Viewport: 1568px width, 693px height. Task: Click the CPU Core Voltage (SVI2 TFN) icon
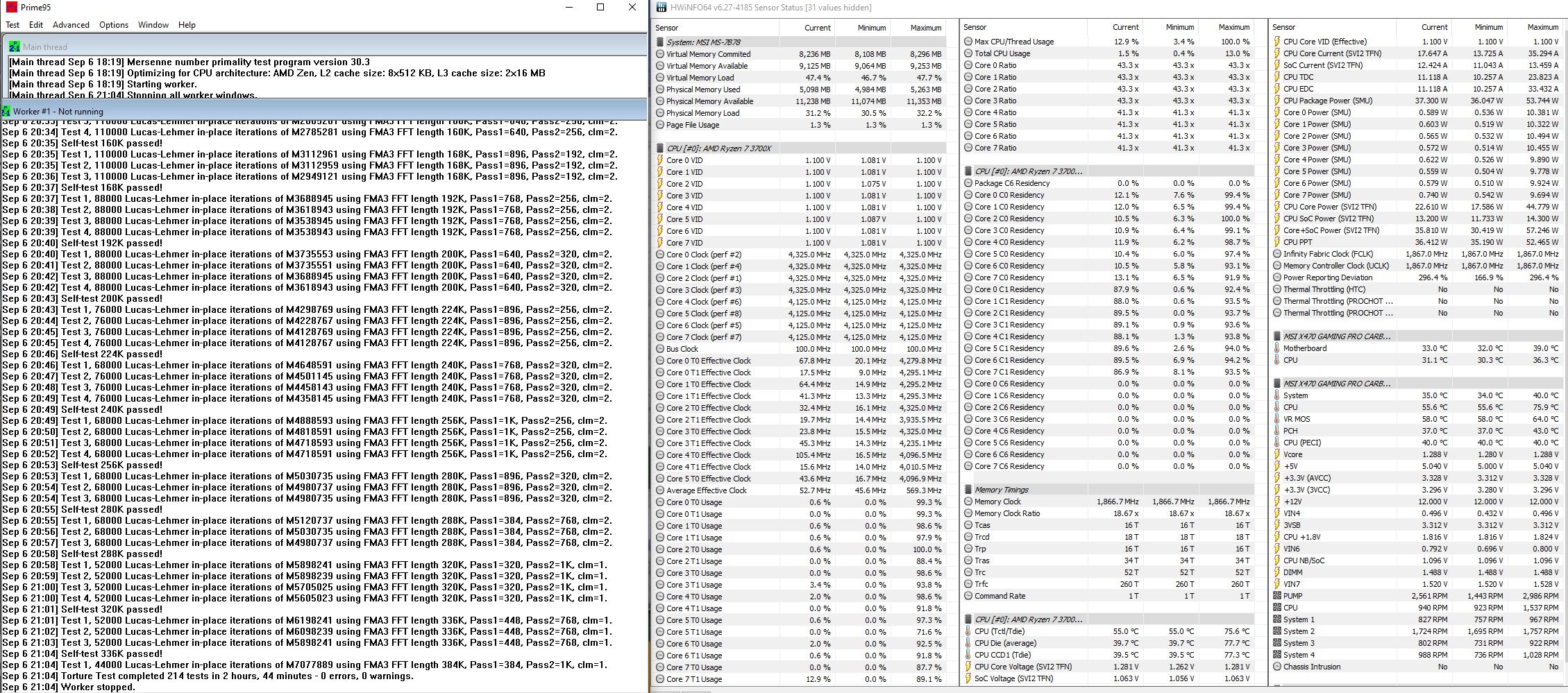pos(968,667)
